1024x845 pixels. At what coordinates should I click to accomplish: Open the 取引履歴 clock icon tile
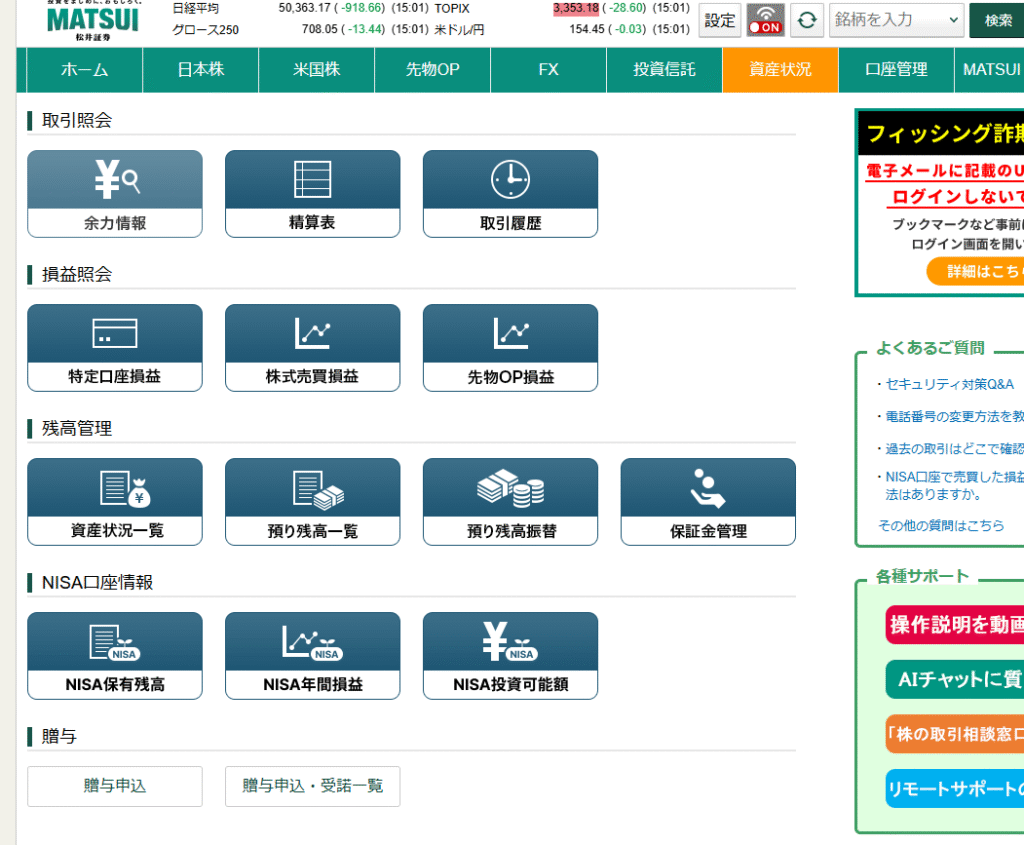click(x=510, y=180)
